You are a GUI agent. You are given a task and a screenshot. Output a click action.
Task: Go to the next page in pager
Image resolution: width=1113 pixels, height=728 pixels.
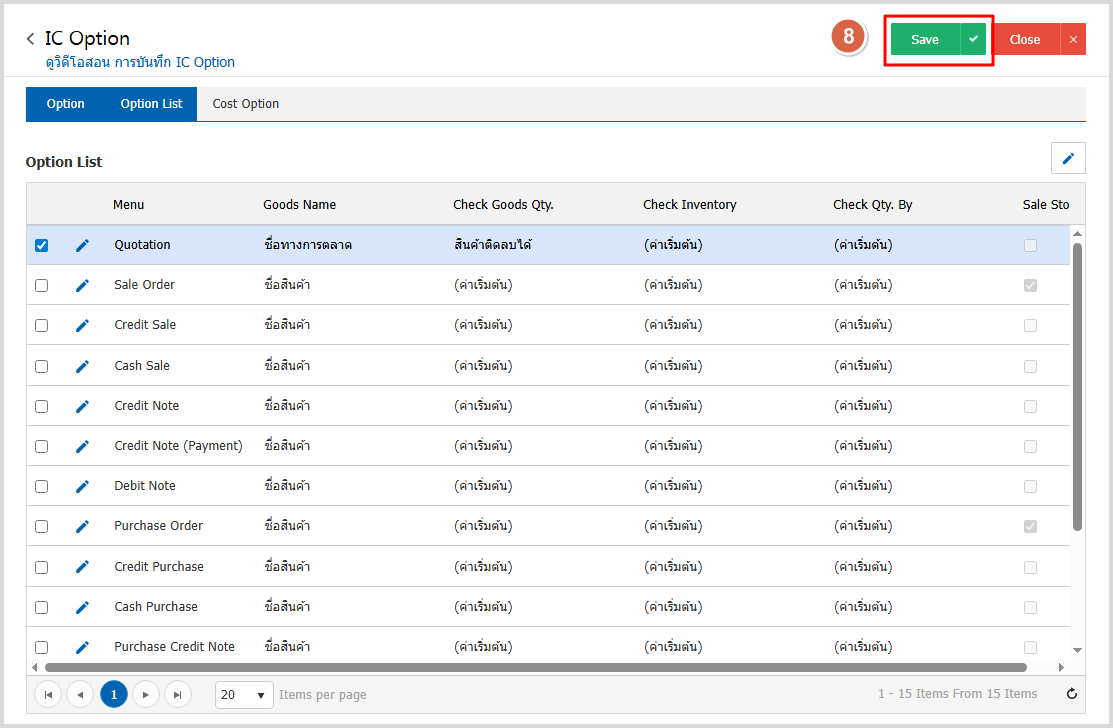pos(146,694)
